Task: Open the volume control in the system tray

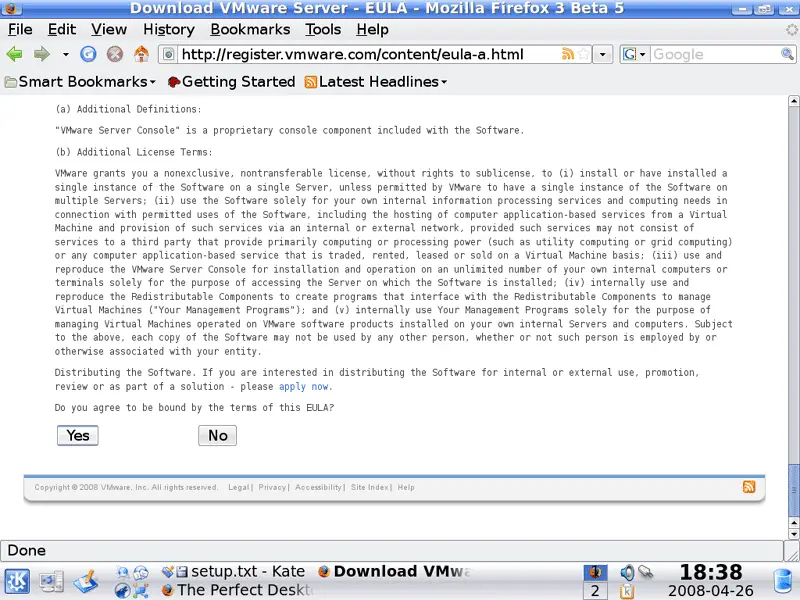Action: click(627, 572)
